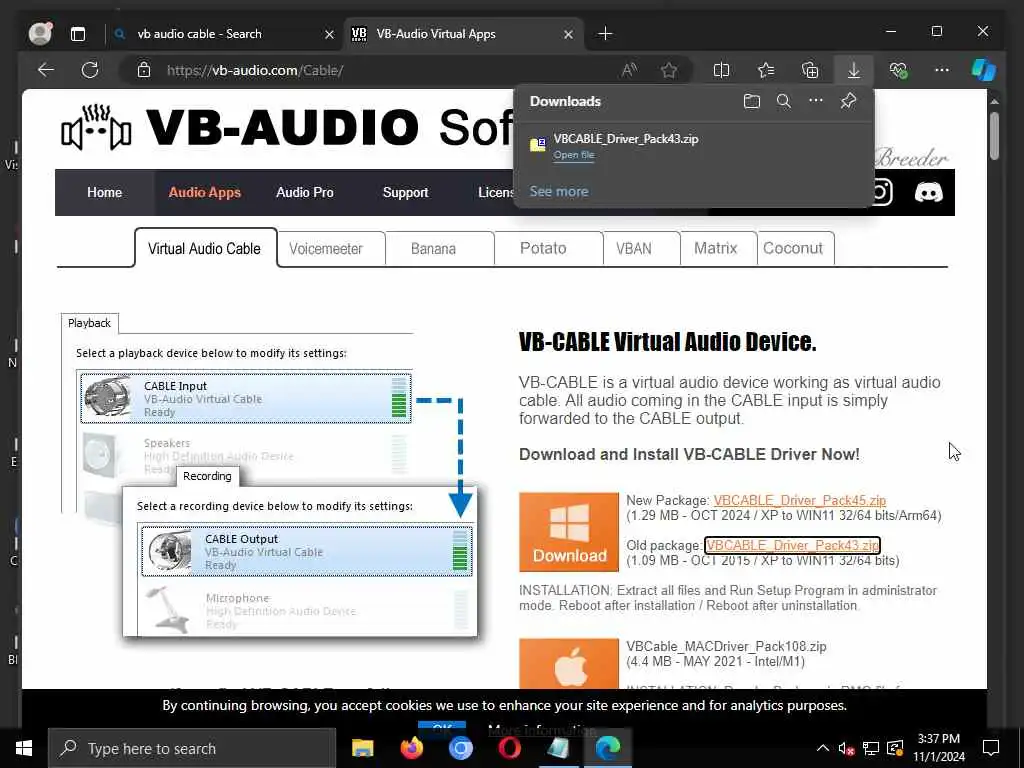Search downloads using magnifier icon
Image resolution: width=1024 pixels, height=768 pixels.
click(x=784, y=101)
